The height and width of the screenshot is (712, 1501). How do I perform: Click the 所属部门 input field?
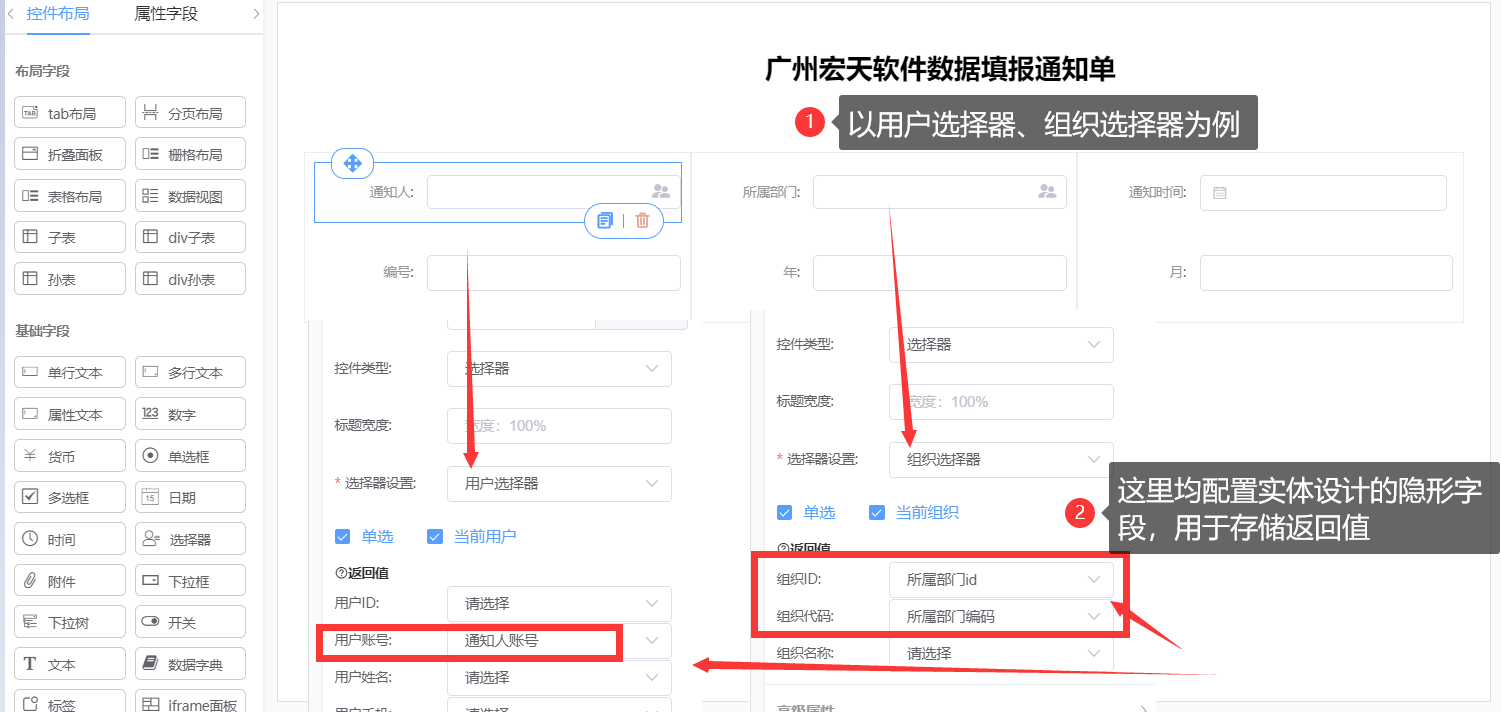point(940,192)
